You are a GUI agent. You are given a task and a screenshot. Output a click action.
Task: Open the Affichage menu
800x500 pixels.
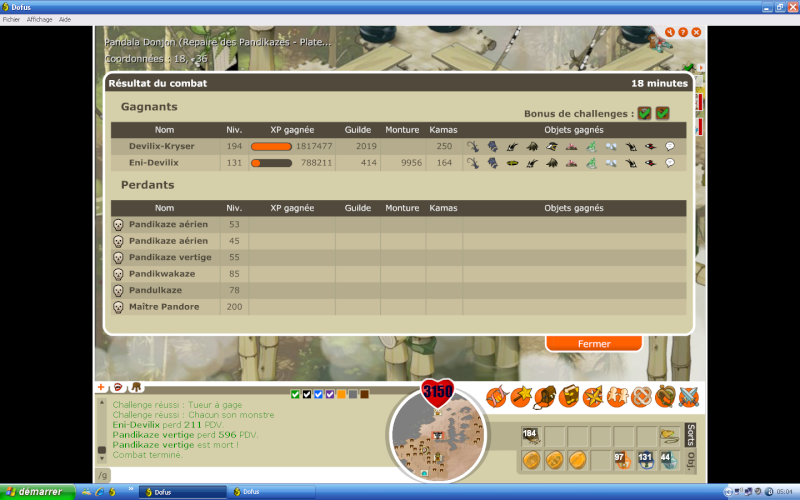pos(39,19)
